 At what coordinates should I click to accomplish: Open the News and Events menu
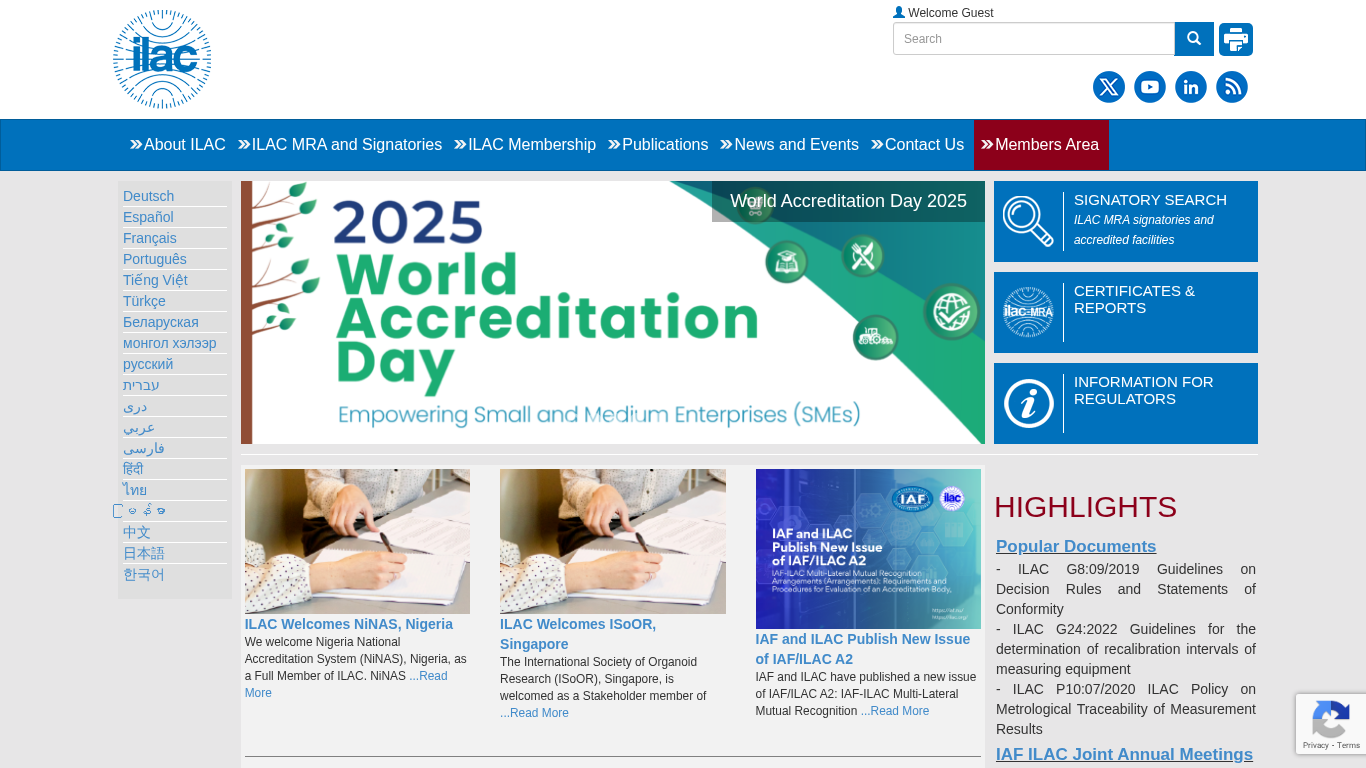pos(789,145)
